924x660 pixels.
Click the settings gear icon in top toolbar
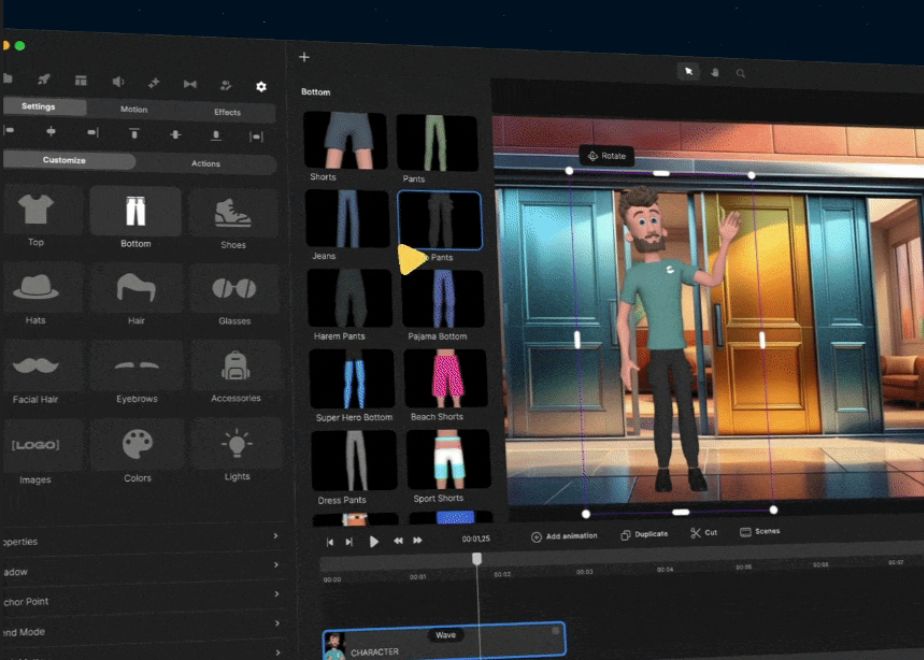coord(261,86)
